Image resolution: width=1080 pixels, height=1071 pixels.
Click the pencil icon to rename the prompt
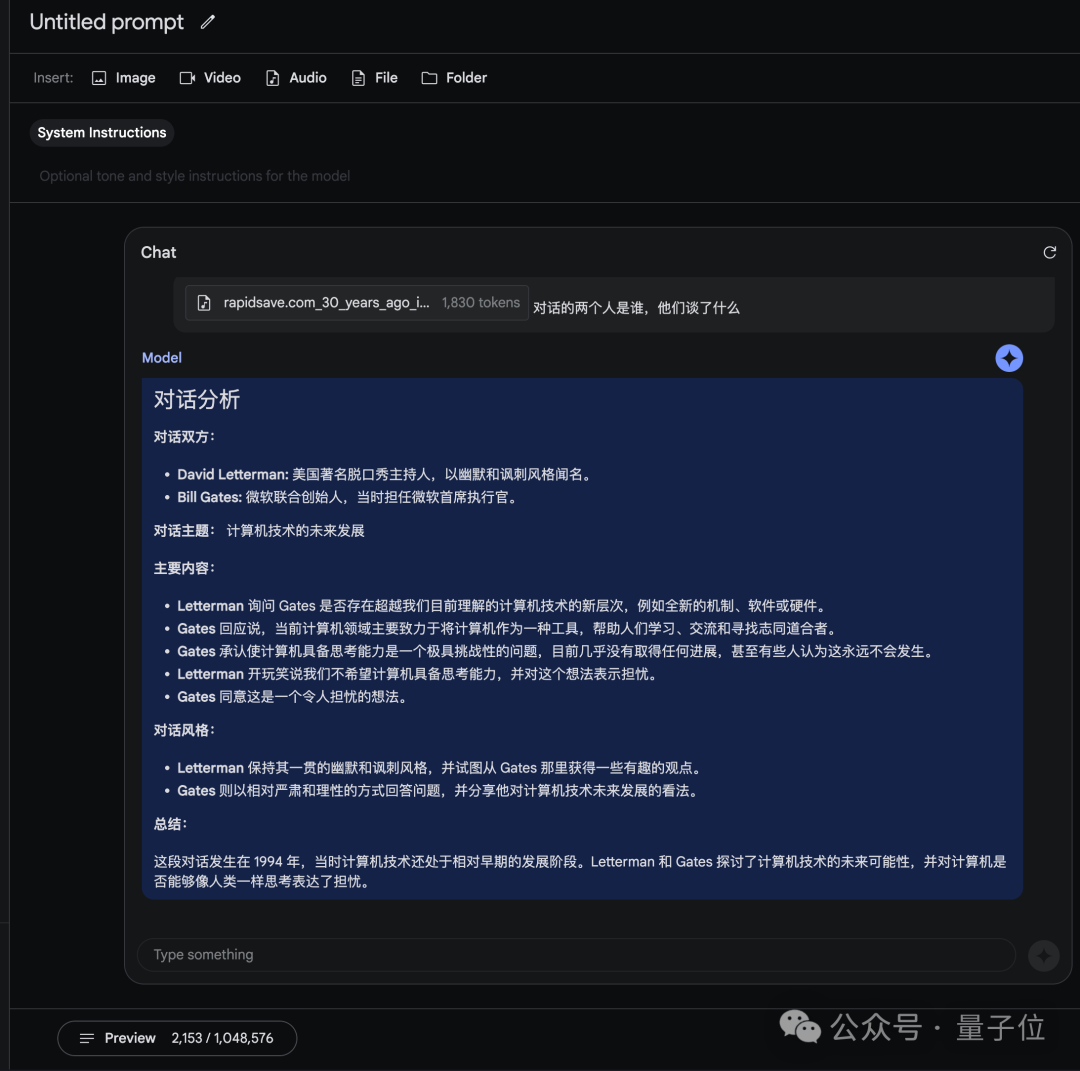207,21
